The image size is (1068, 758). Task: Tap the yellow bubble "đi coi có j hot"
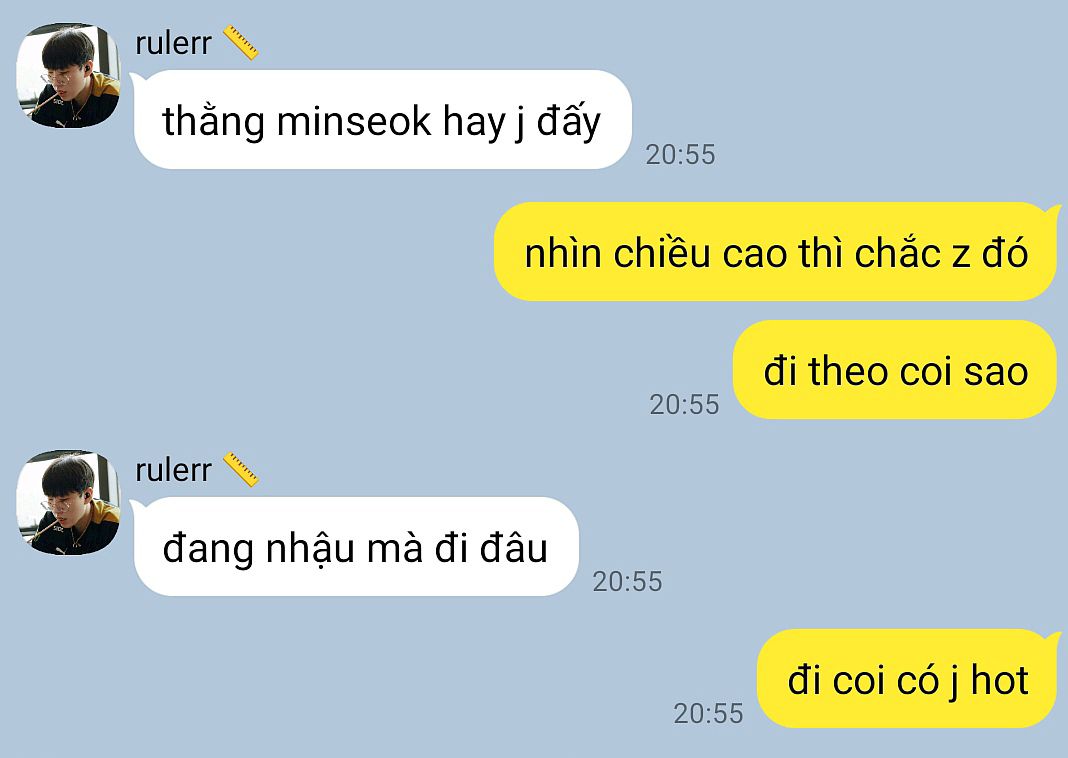tap(907, 678)
